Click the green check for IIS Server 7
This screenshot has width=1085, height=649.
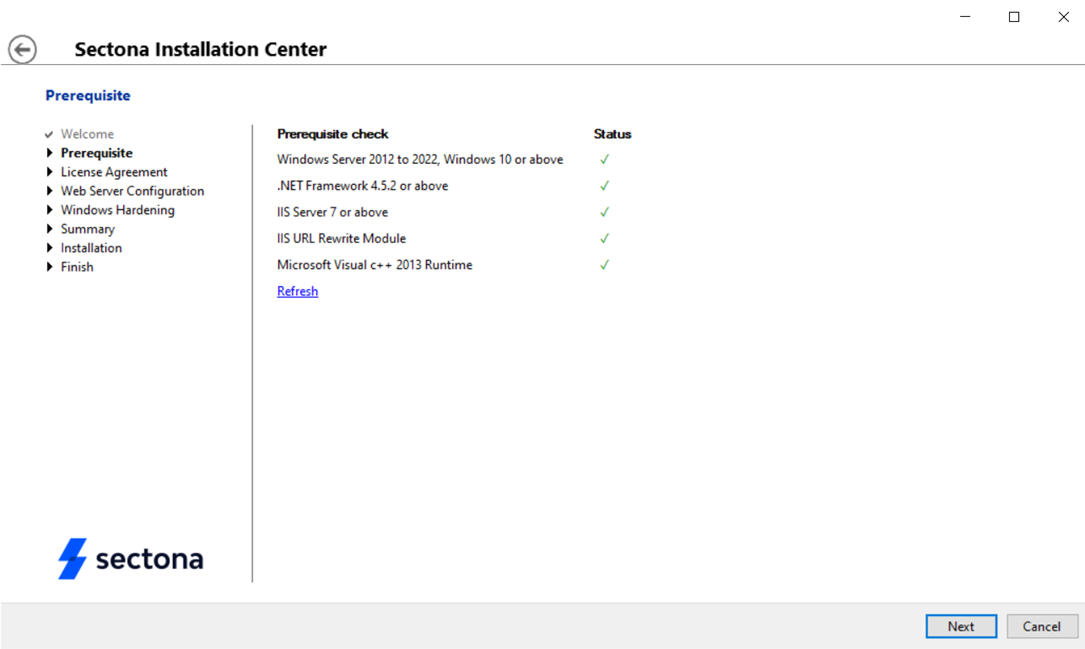tap(604, 211)
